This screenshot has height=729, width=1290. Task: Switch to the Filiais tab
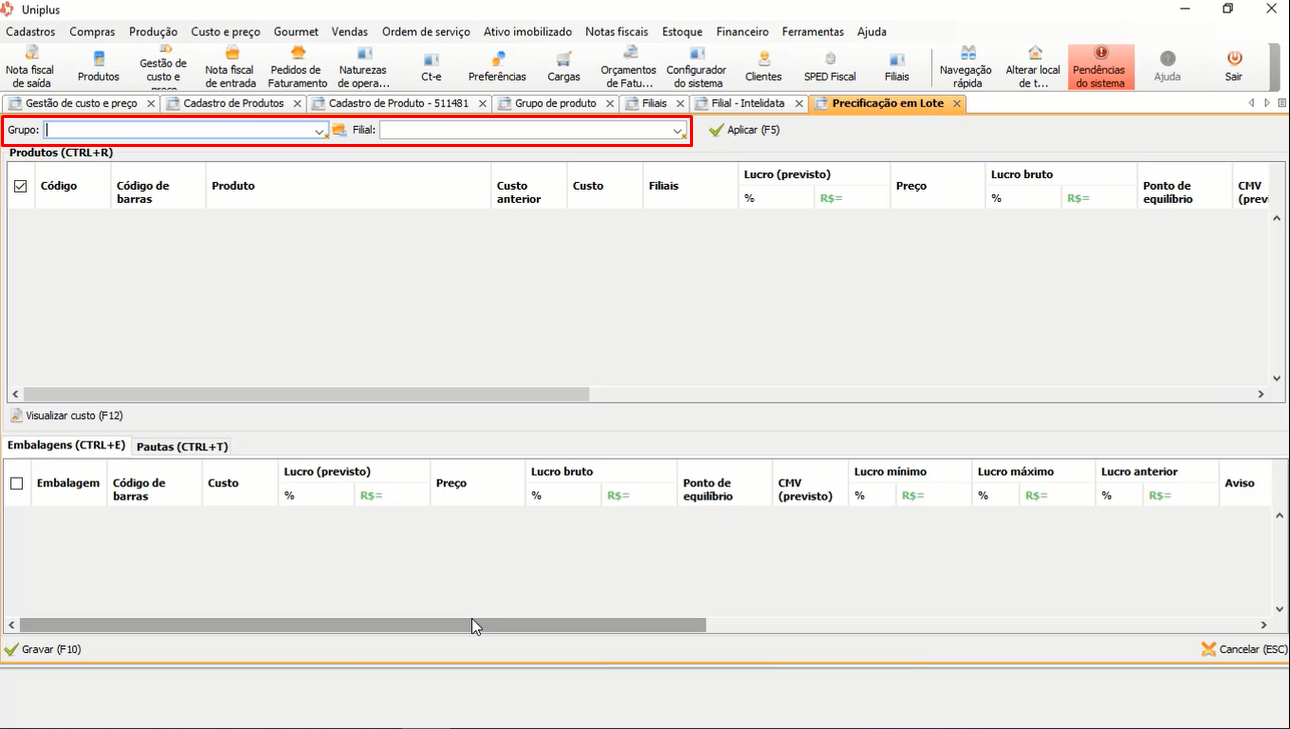654,103
